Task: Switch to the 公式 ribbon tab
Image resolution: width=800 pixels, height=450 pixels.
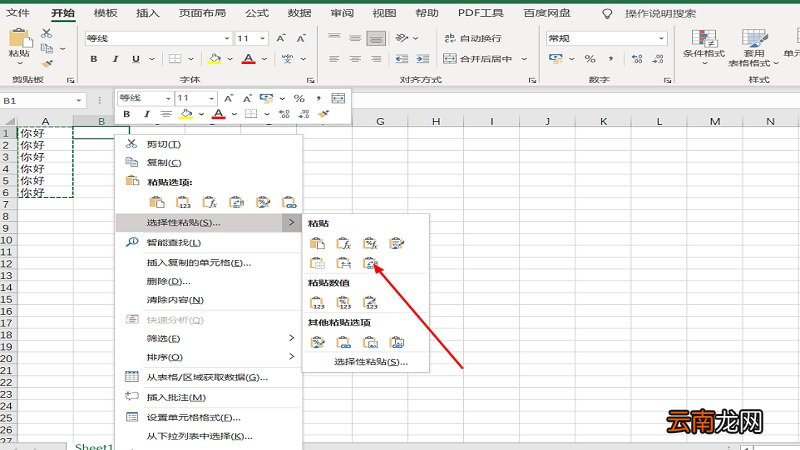Action: (257, 13)
